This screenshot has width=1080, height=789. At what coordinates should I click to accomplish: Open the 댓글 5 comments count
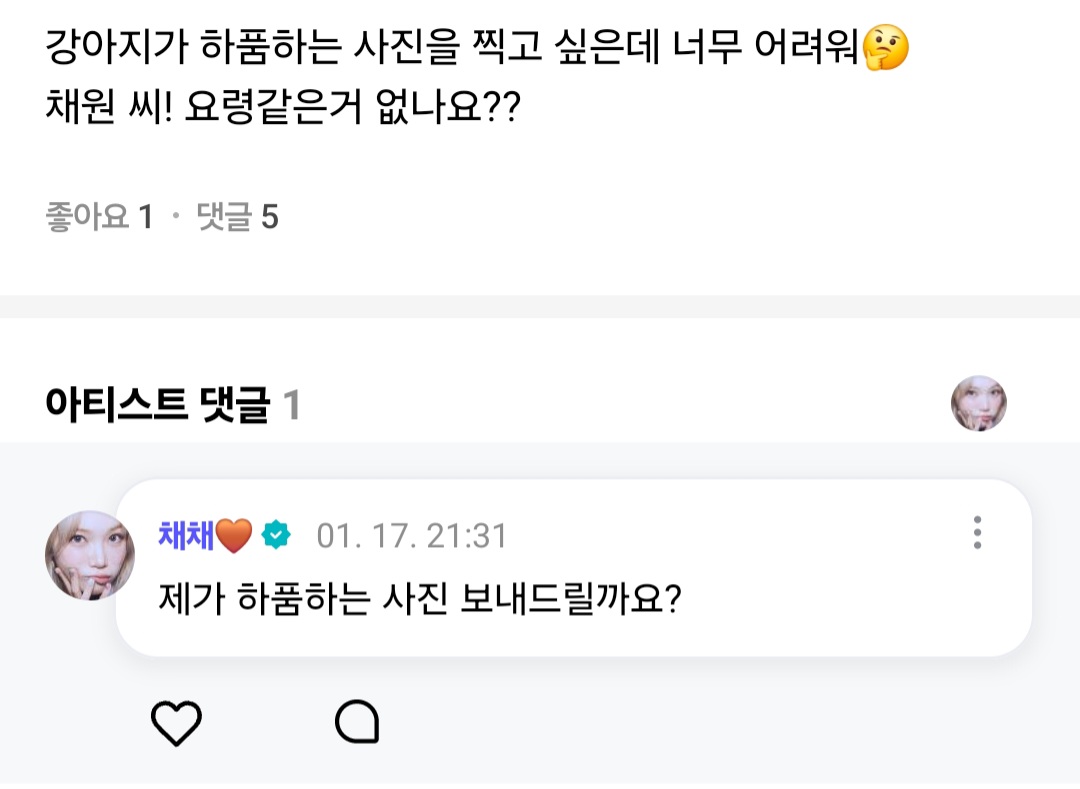click(238, 216)
